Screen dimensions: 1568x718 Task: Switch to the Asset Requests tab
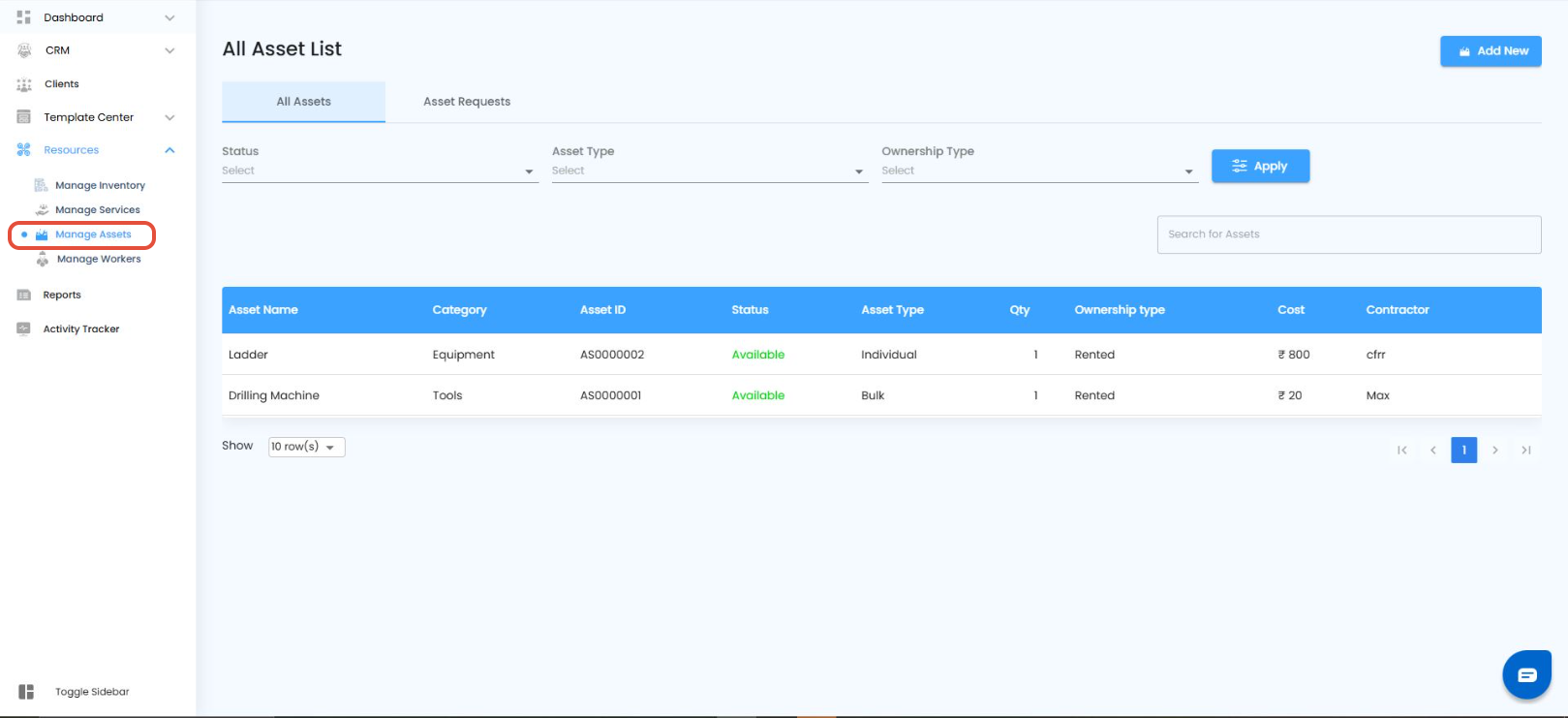click(x=467, y=102)
